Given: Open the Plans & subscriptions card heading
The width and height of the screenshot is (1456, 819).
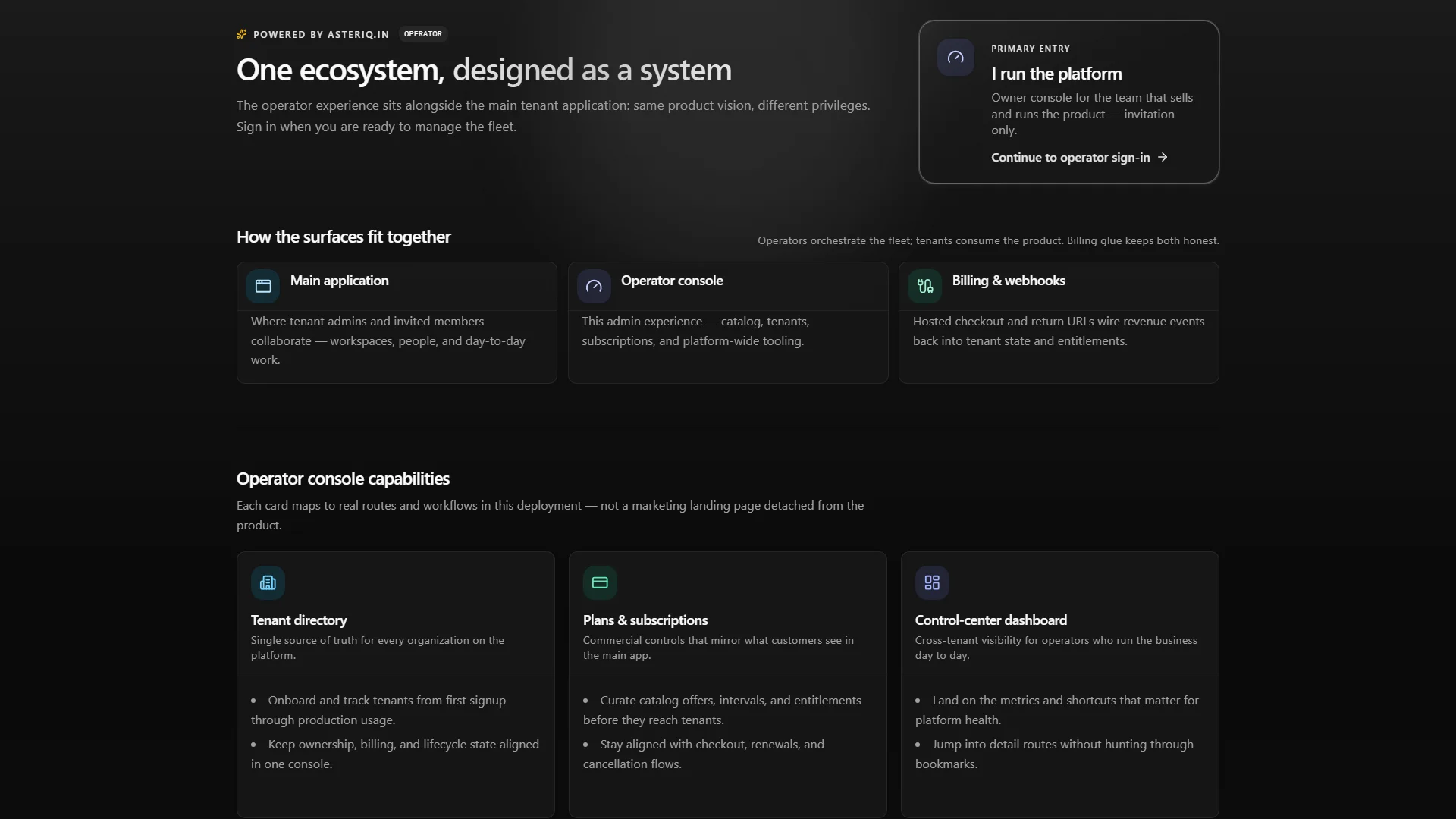Looking at the screenshot, I should (x=645, y=620).
